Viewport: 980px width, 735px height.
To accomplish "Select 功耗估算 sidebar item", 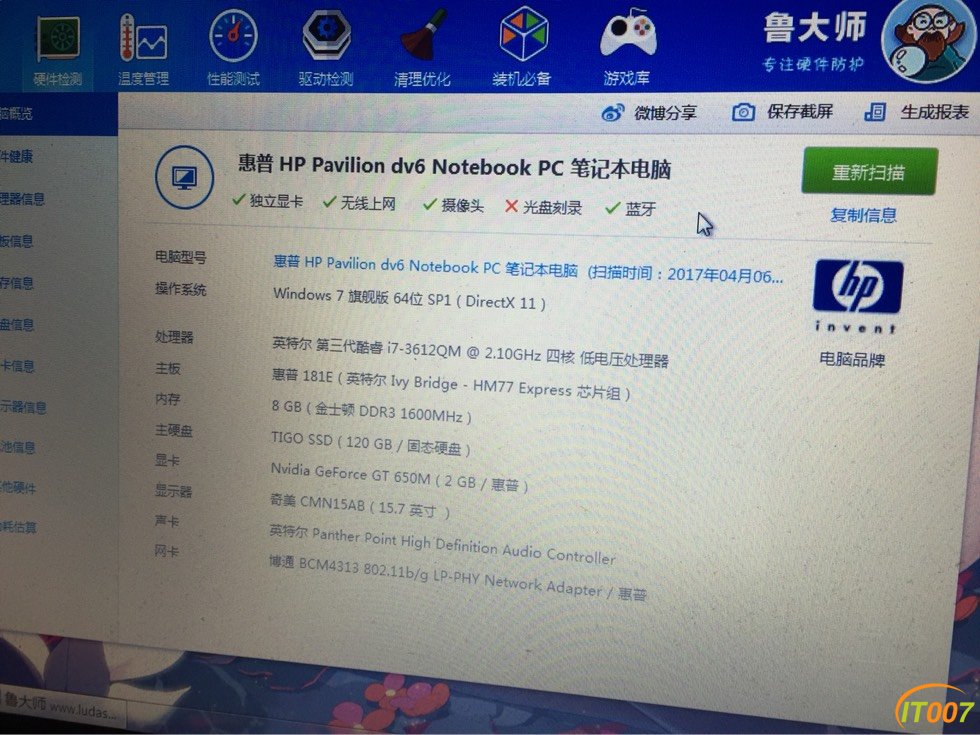I will click(18, 527).
